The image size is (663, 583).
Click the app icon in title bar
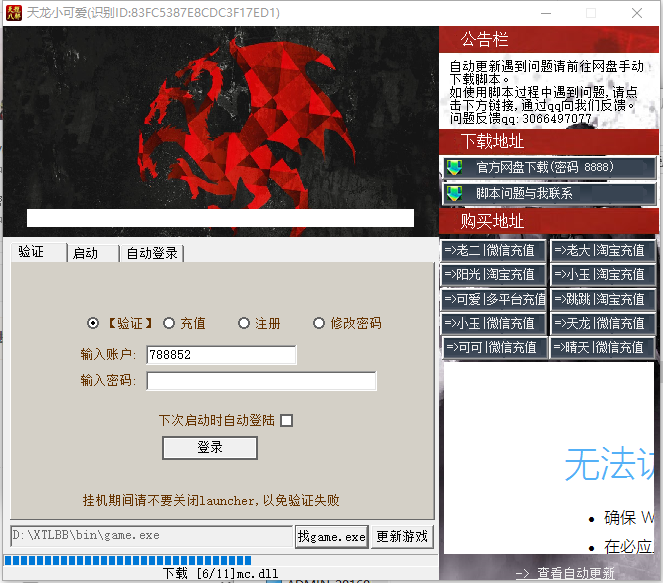13,12
